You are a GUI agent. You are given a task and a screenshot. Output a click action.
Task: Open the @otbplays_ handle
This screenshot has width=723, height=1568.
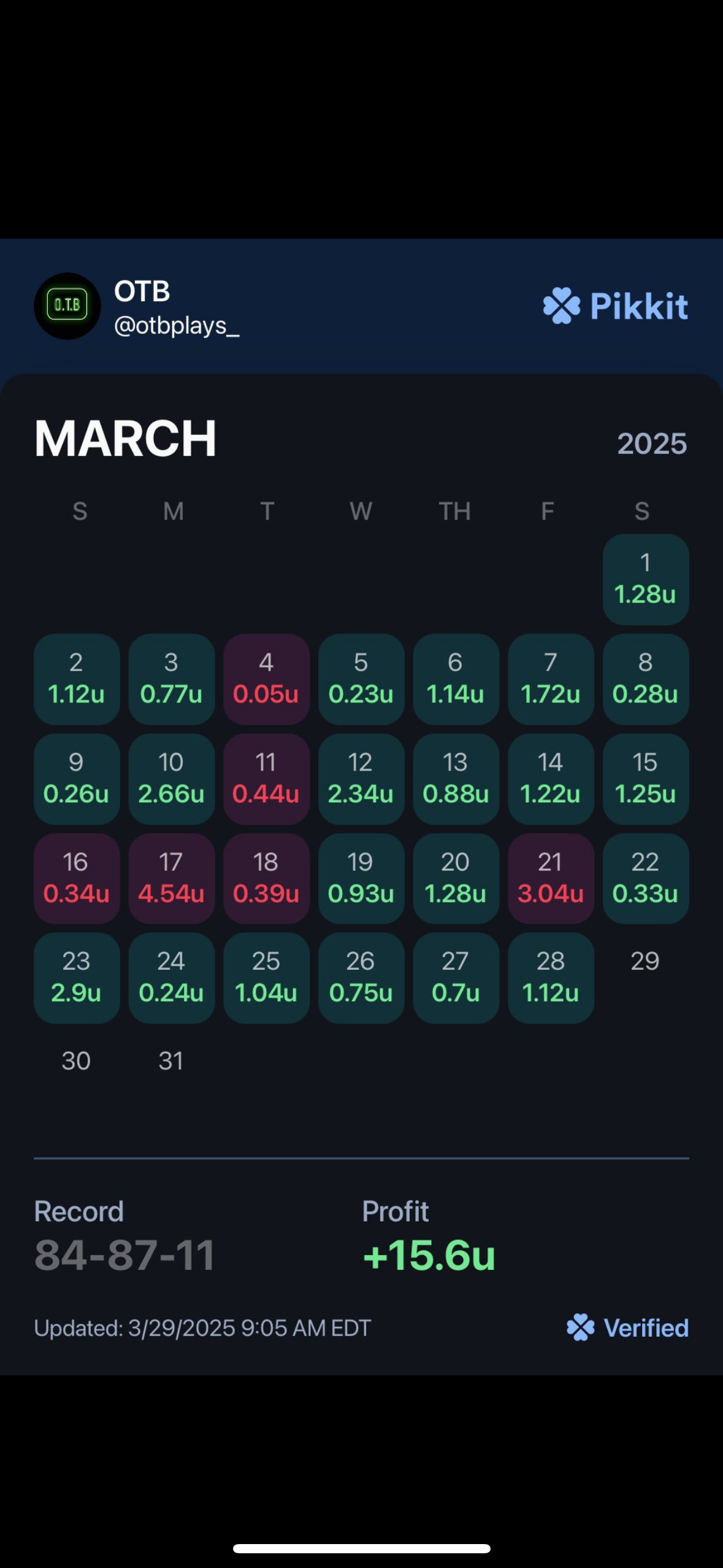177,326
